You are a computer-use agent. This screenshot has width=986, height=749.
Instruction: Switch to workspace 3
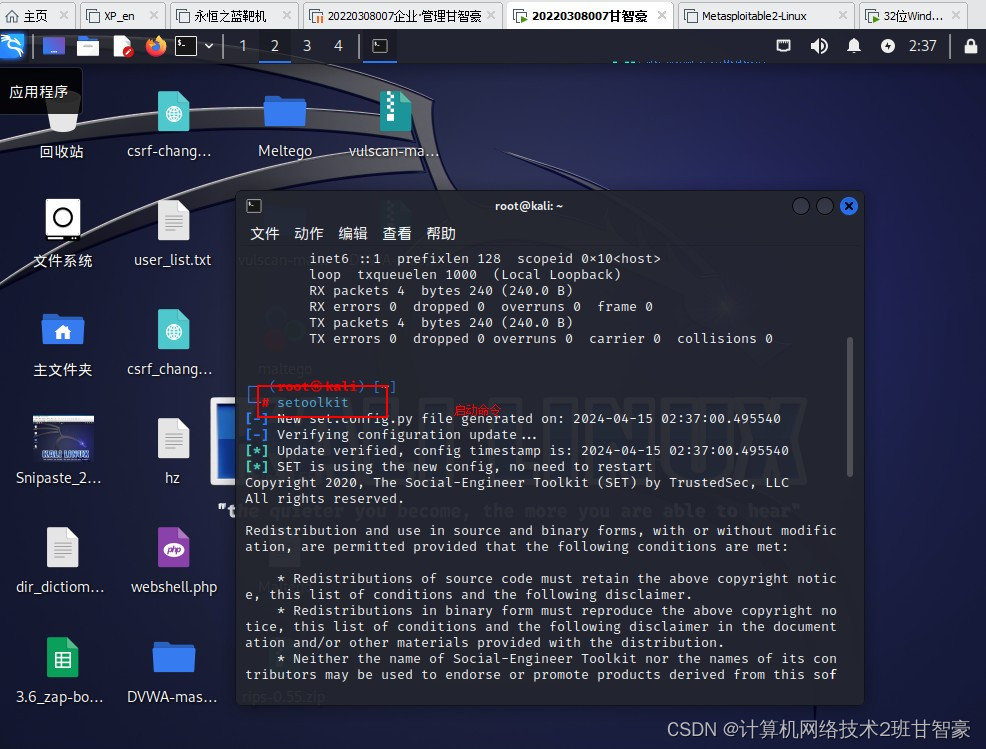click(x=307, y=46)
